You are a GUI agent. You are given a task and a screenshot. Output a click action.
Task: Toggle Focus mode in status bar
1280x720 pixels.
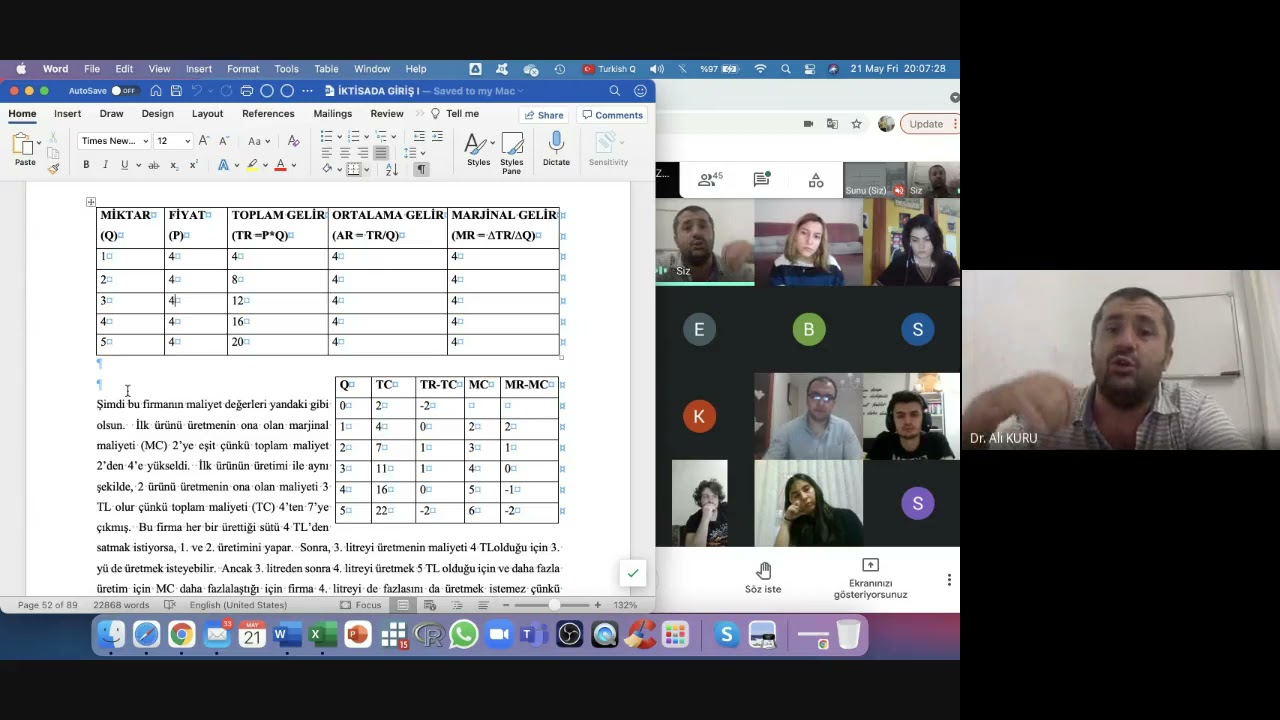coord(361,605)
